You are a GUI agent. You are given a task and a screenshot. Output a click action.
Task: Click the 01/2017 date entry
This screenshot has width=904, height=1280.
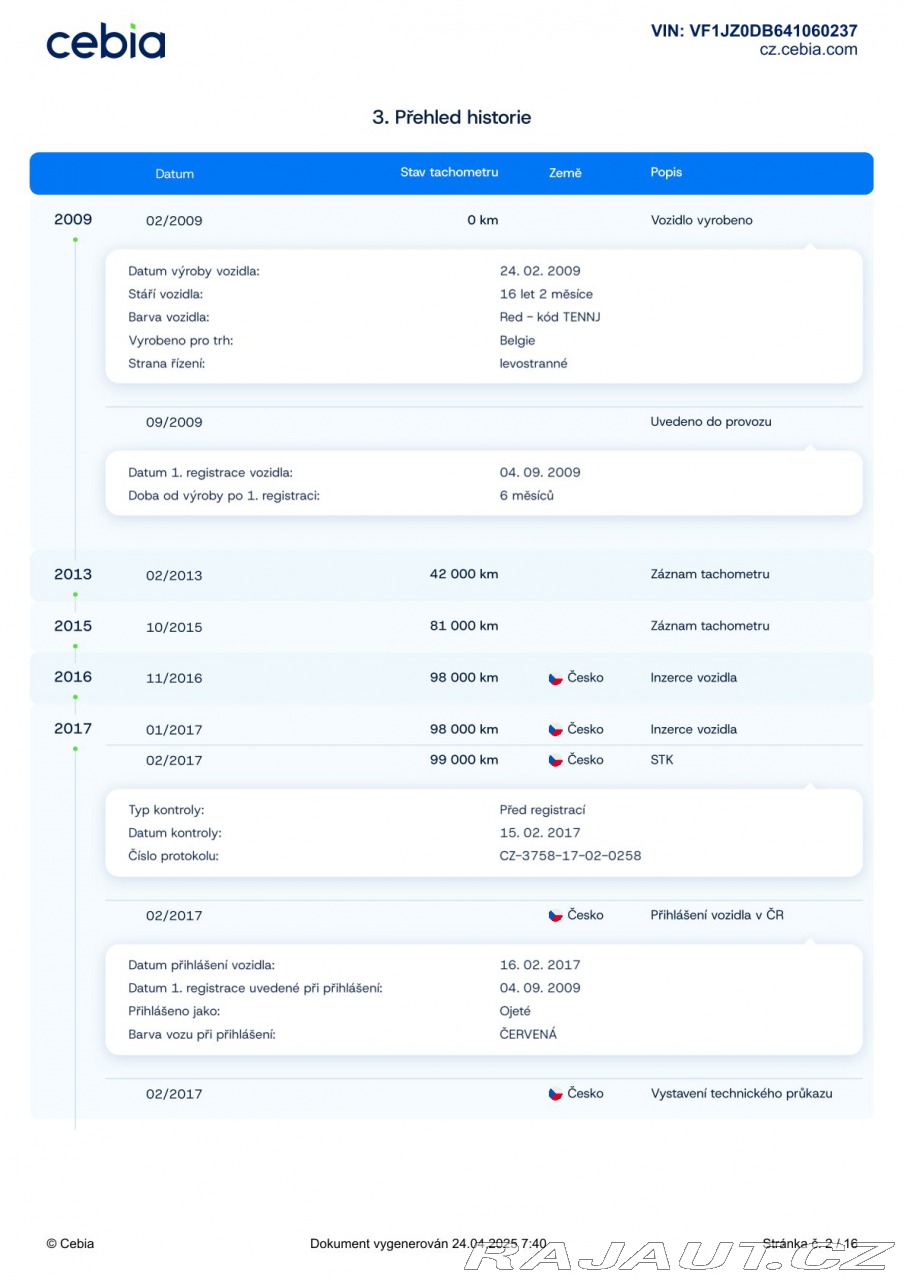pyautogui.click(x=174, y=730)
